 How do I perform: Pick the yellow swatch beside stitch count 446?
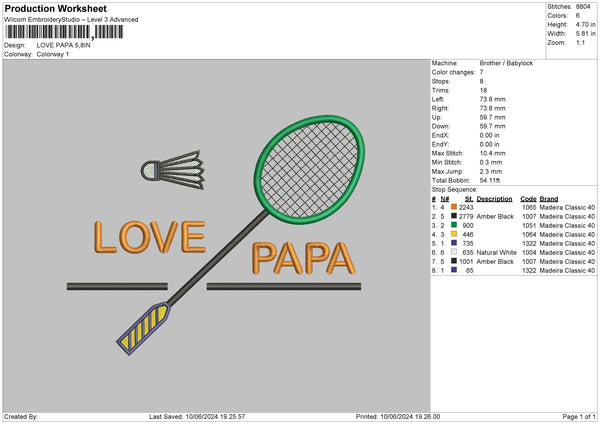click(454, 234)
